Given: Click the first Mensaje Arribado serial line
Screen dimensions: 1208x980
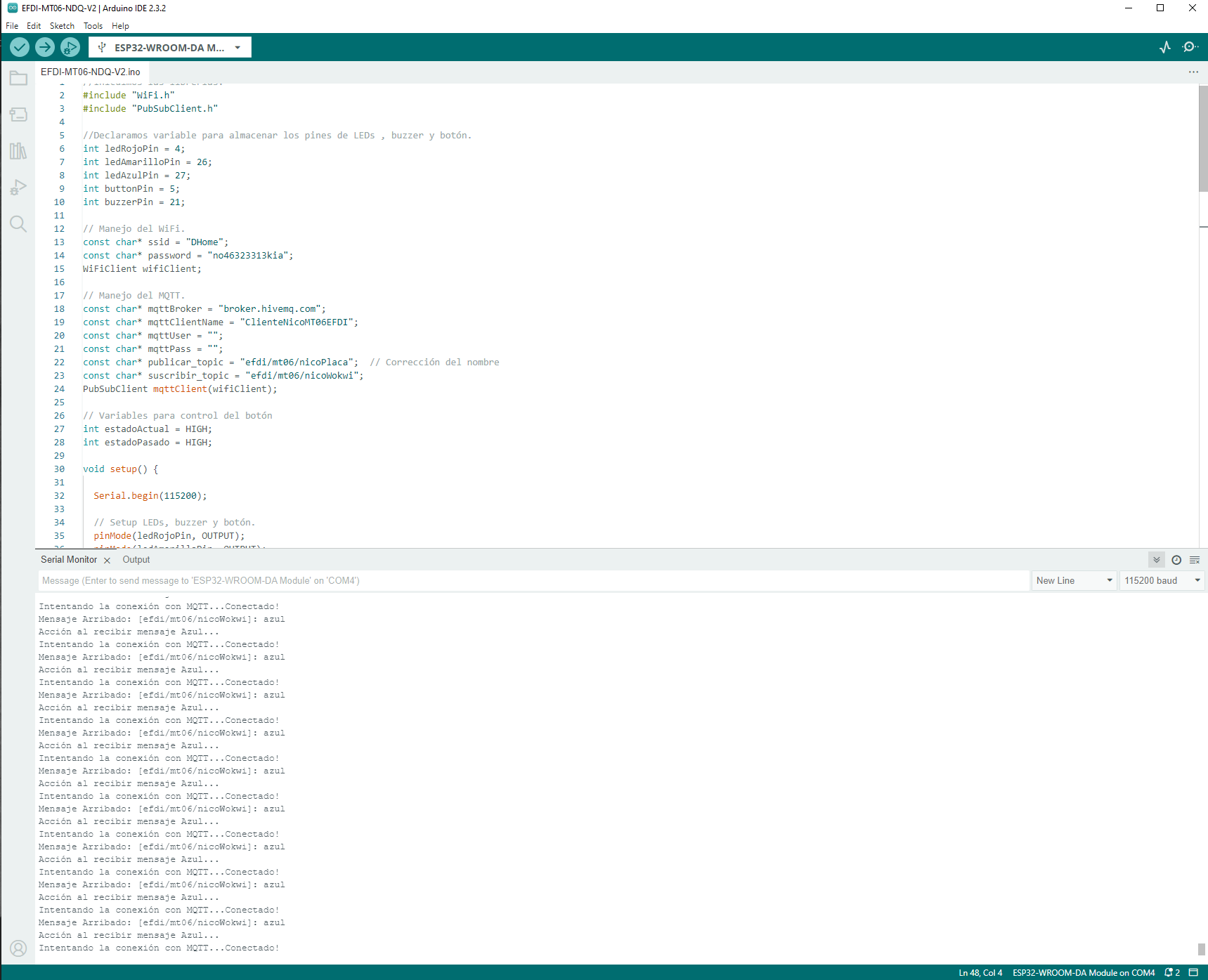Looking at the screenshot, I should click(162, 620).
